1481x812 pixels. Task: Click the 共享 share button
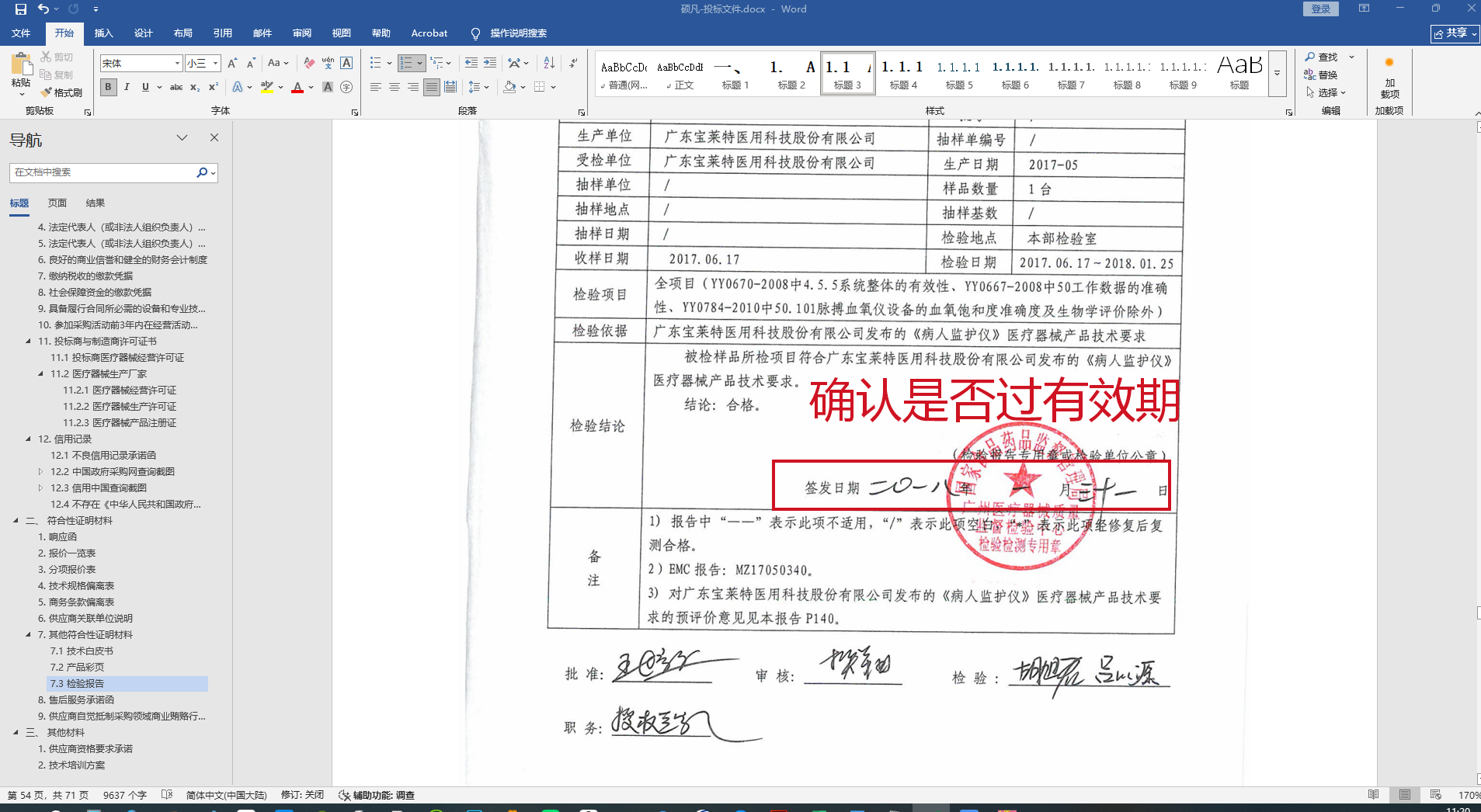click(1454, 33)
